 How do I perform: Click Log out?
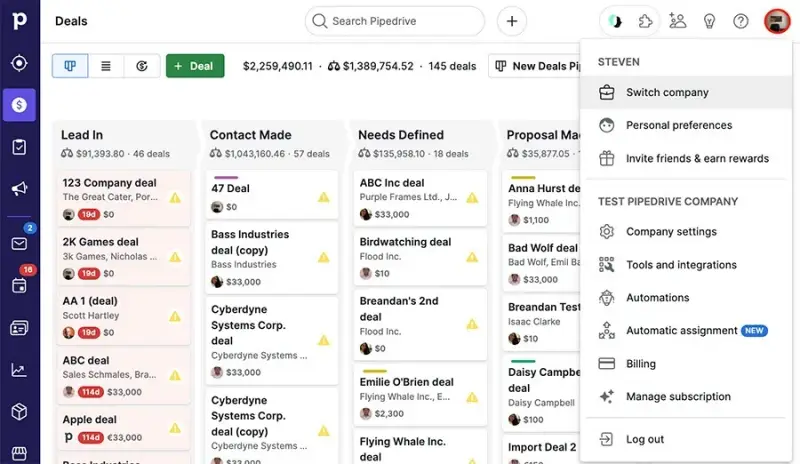click(686, 439)
